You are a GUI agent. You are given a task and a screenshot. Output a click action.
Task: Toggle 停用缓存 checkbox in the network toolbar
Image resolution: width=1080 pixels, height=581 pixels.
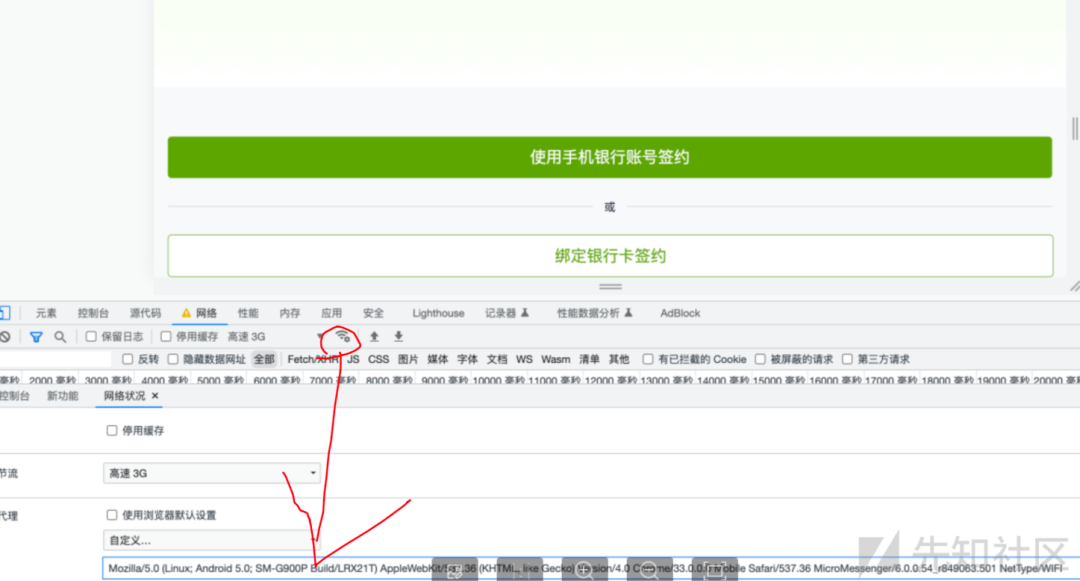[165, 337]
